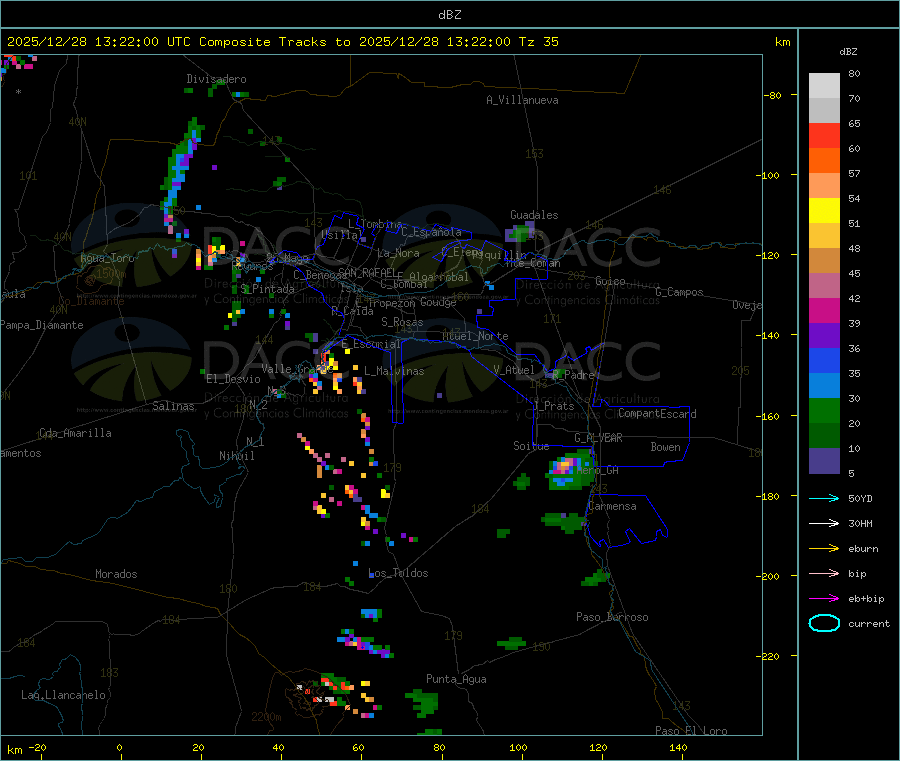The width and height of the screenshot is (900, 761).
Task: Click the 'Punta_Agua' place label
Action: [456, 679]
